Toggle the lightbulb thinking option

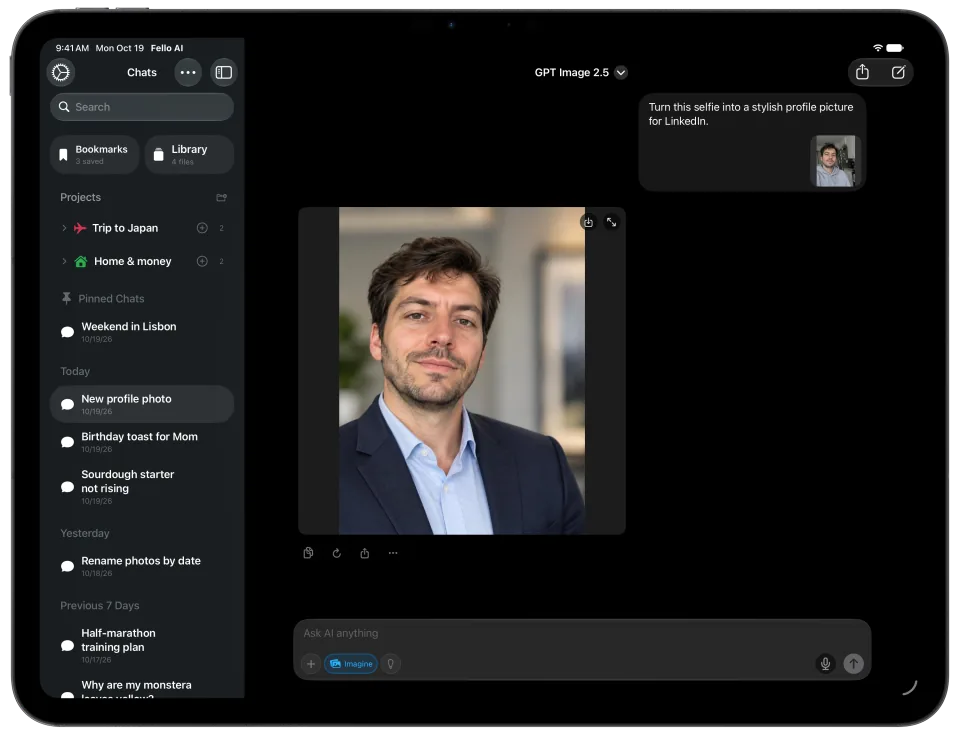point(391,664)
